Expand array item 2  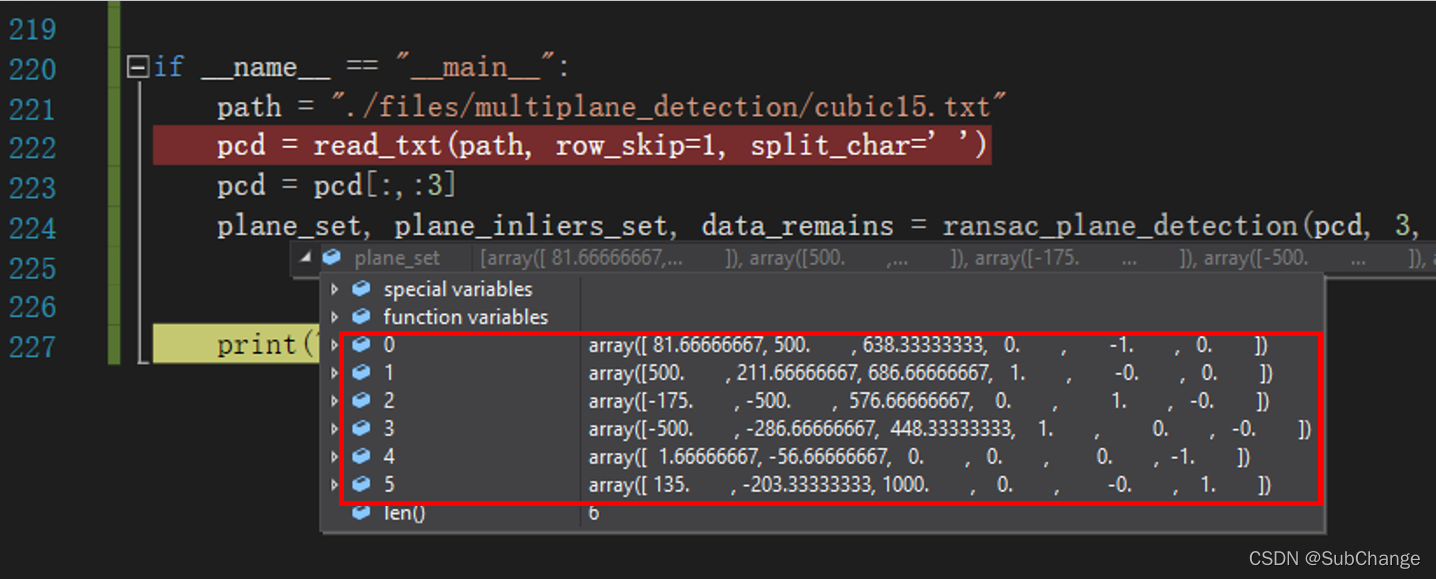click(335, 401)
